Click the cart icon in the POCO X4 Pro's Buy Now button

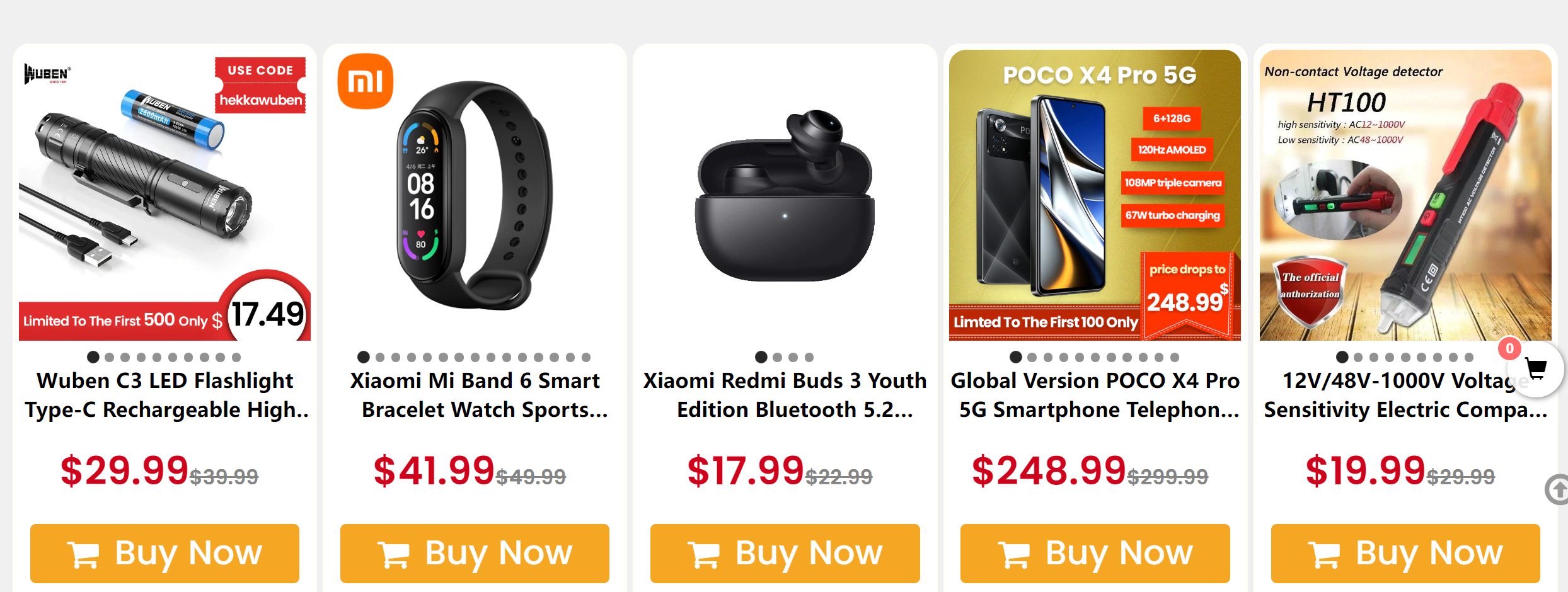click(x=1013, y=554)
